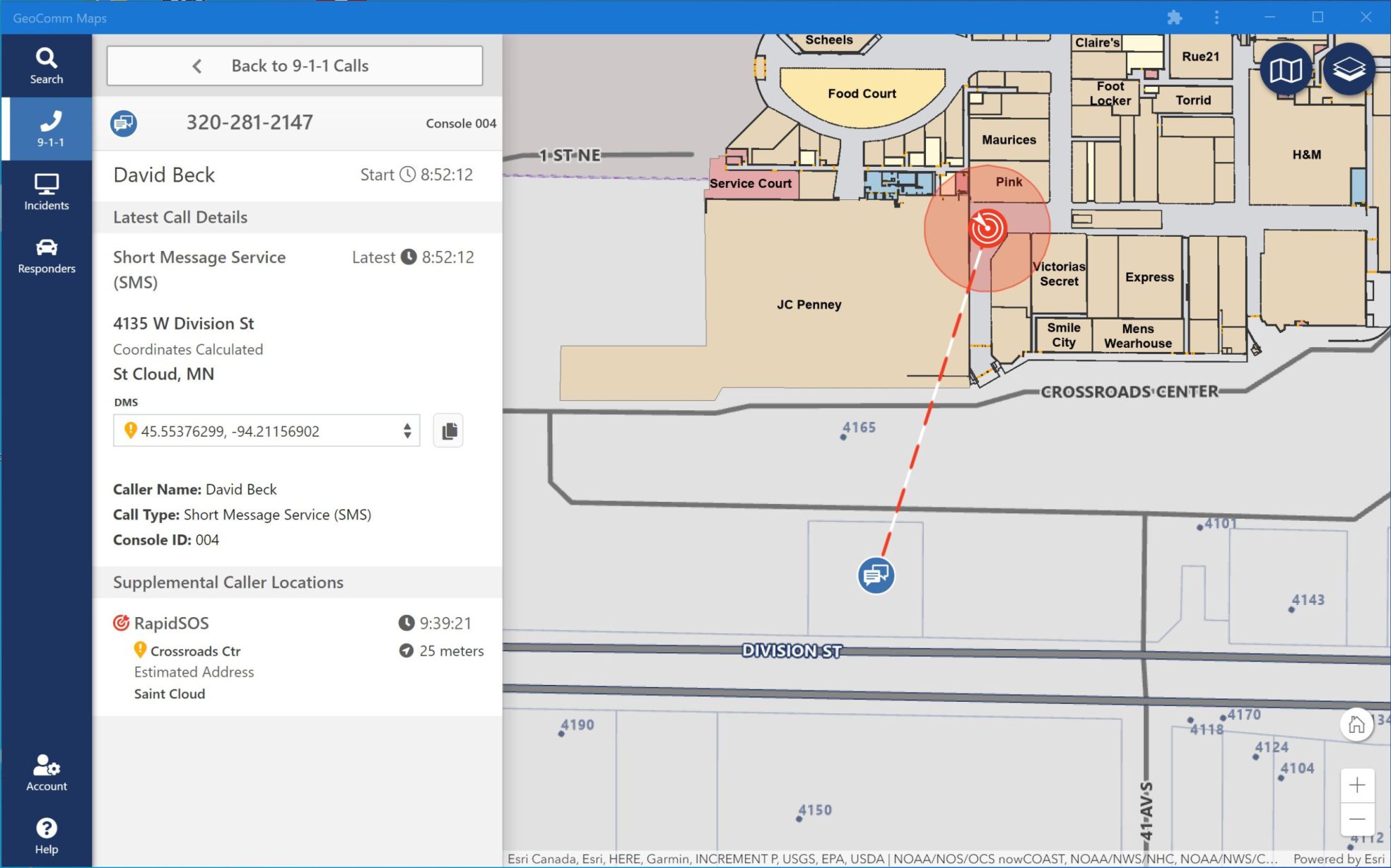1391x868 pixels.
Task: Select the Crossroads Ctr estimated address
Action: (195, 651)
